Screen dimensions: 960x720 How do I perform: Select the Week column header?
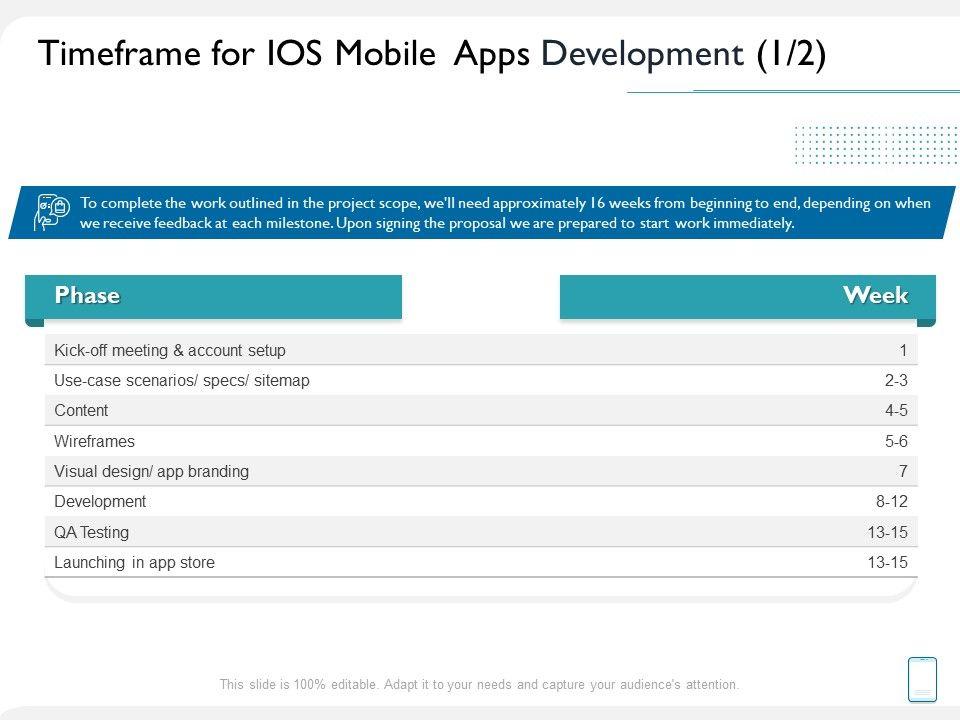click(x=747, y=296)
